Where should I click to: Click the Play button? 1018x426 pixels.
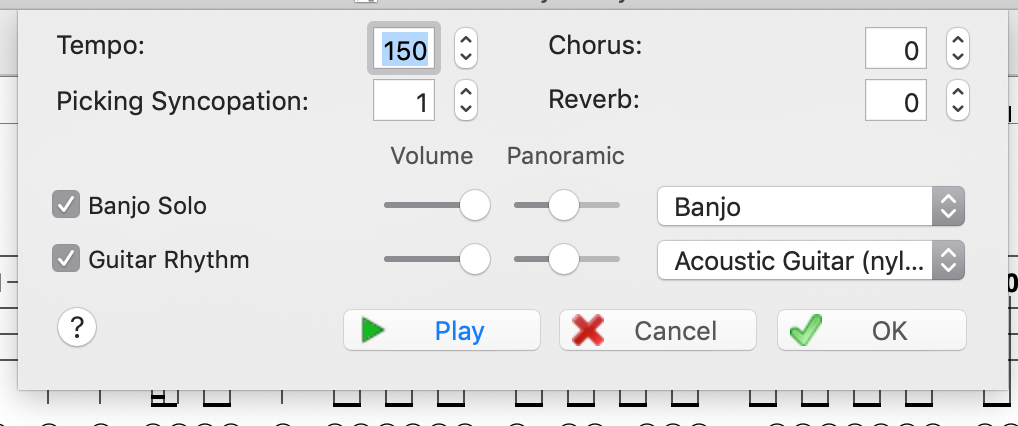coord(441,331)
